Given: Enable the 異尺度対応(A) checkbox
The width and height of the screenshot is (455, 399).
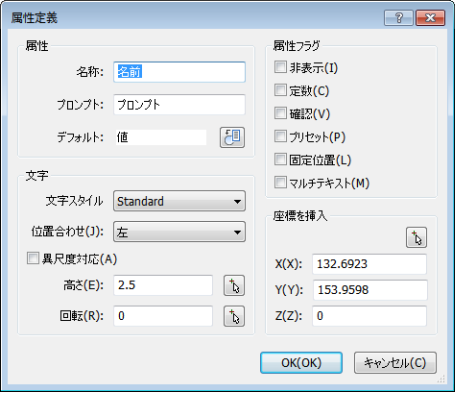Looking at the screenshot, I should [x=33, y=258].
